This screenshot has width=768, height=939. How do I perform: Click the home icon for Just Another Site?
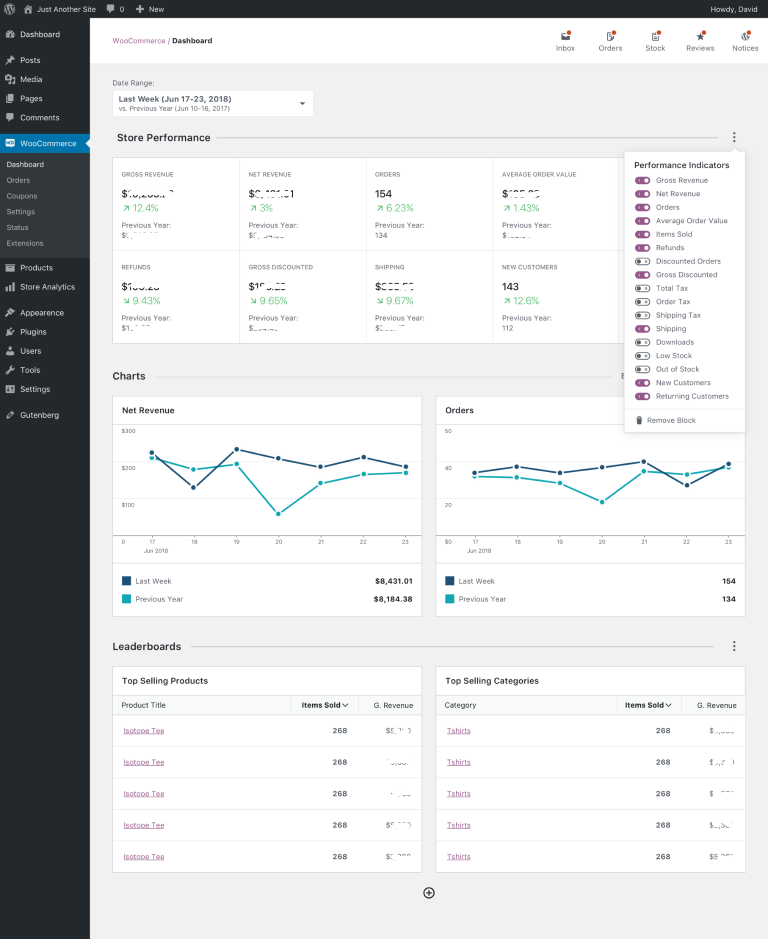[x=28, y=9]
